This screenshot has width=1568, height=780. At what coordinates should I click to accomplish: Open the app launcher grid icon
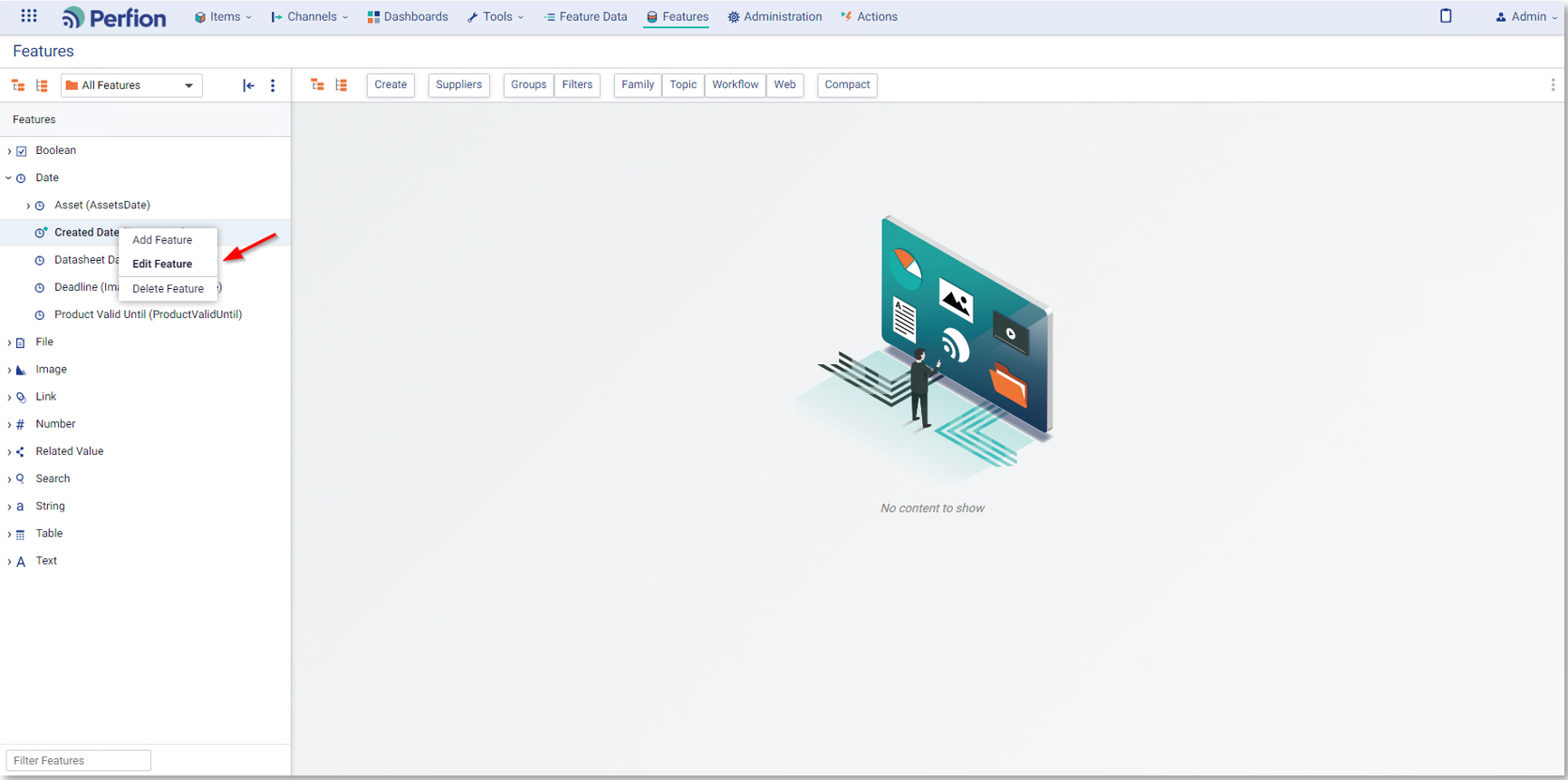[x=29, y=16]
